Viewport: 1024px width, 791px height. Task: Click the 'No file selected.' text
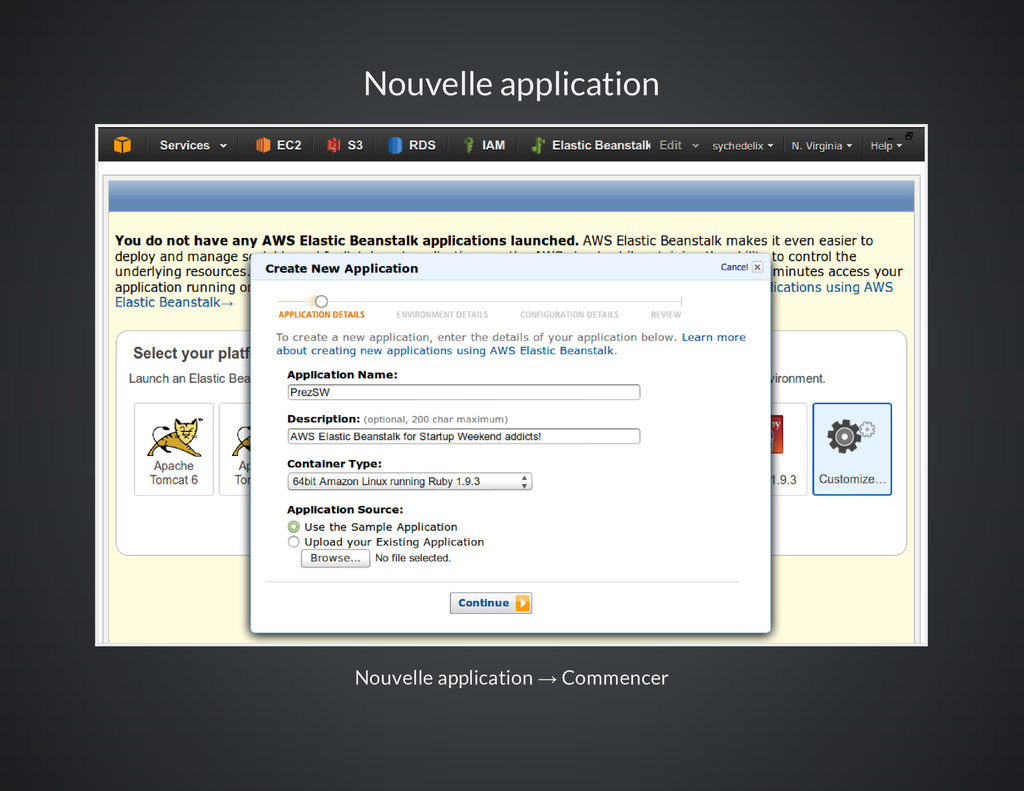coord(413,558)
